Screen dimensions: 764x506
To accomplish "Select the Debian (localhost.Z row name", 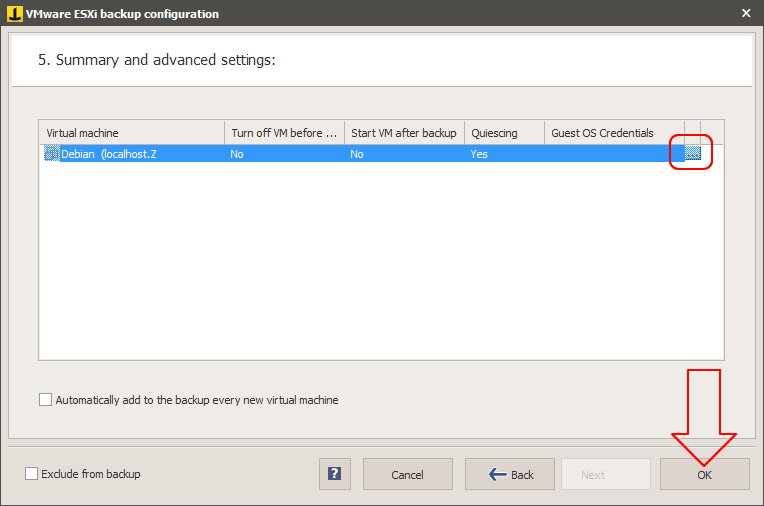I will point(109,154).
